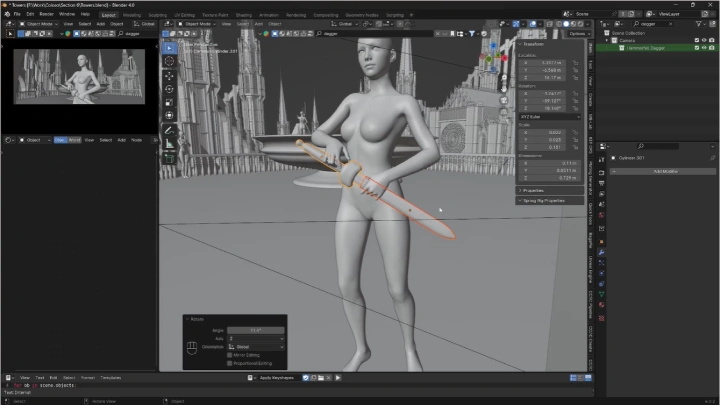
Task: Collapse the Camera collection tree arrow
Action: pos(607,40)
